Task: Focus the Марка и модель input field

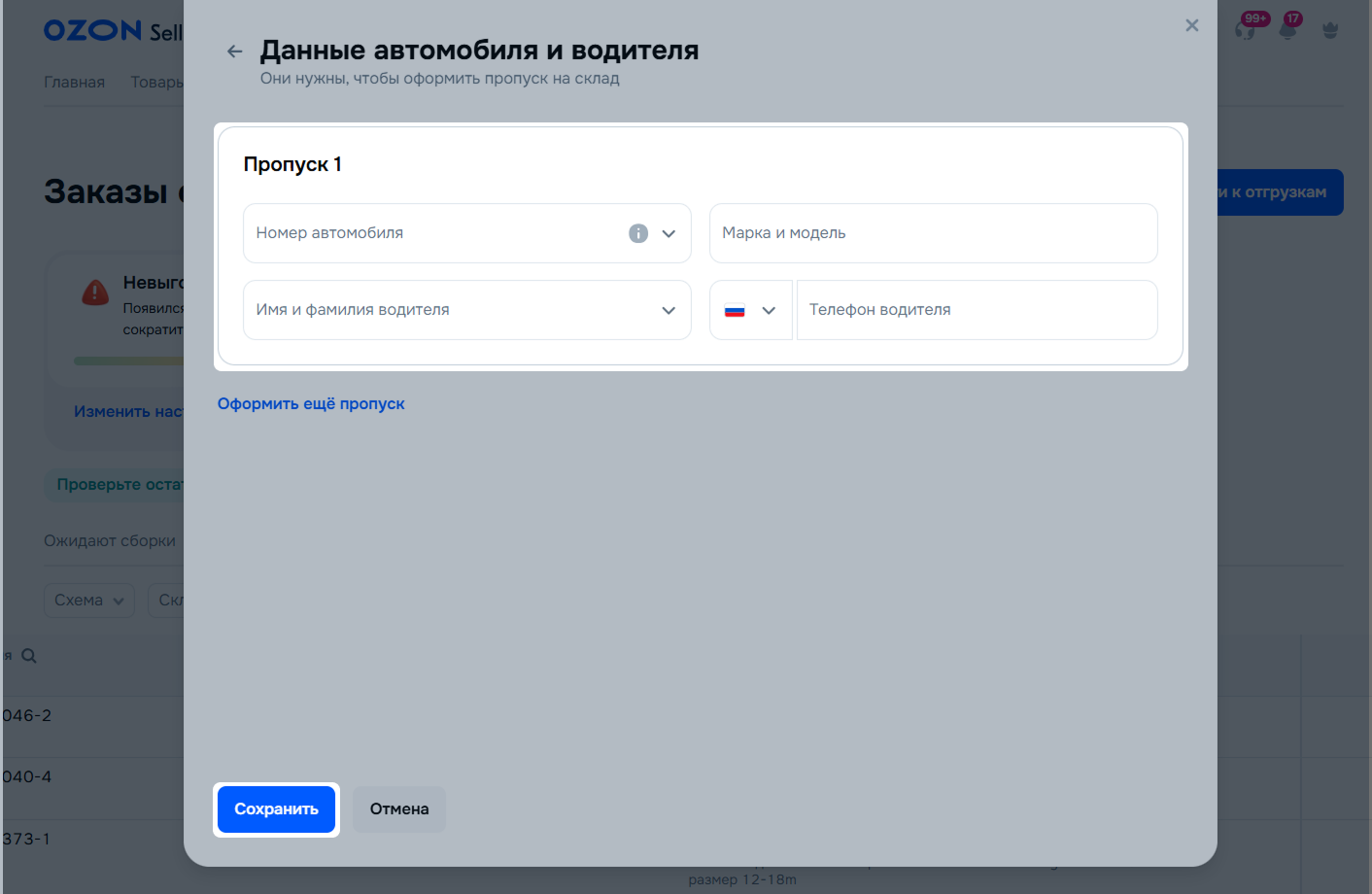Action: click(x=933, y=233)
